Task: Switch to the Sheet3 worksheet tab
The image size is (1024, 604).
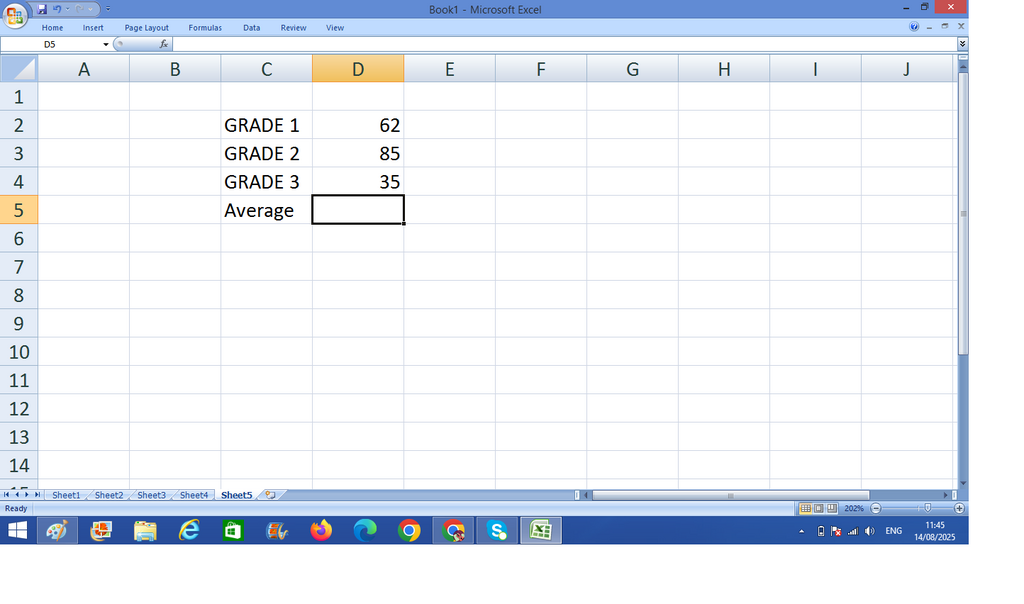Action: coord(152,495)
